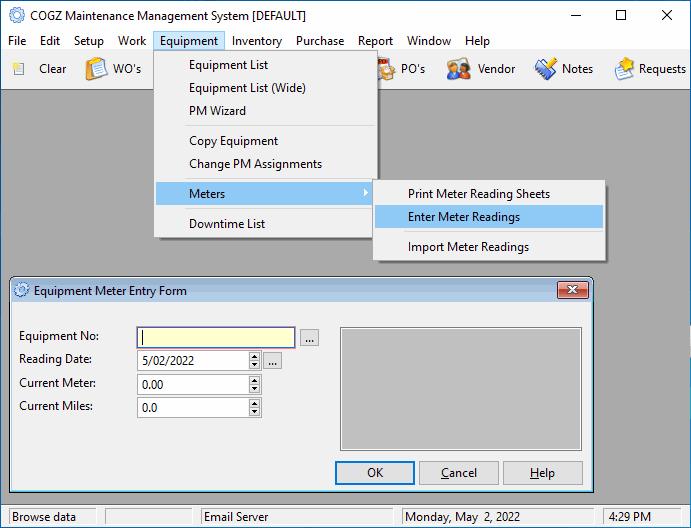The image size is (691, 528).
Task: Confirm with the OK button
Action: click(x=375, y=473)
